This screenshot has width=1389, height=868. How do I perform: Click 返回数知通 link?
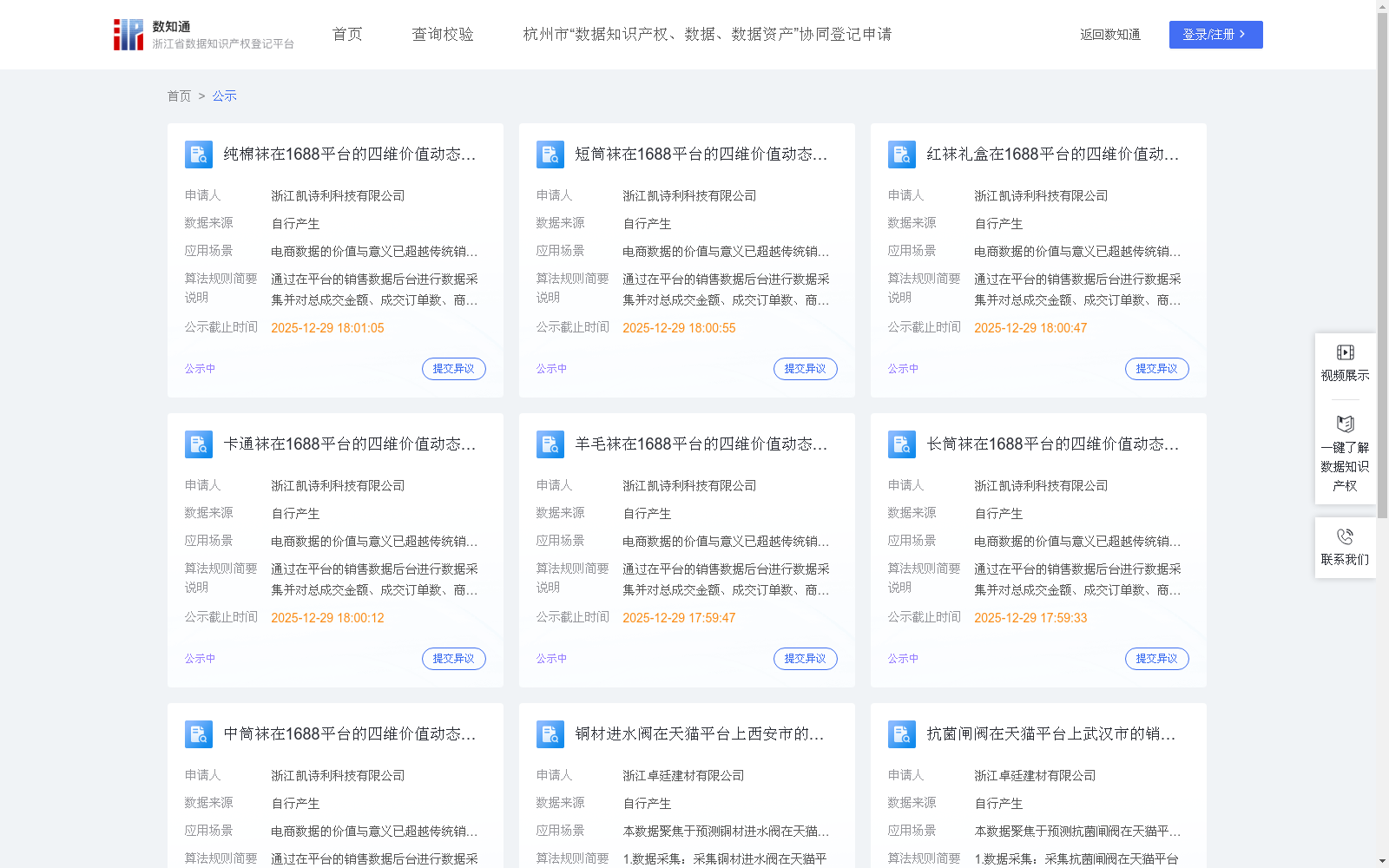[1110, 34]
